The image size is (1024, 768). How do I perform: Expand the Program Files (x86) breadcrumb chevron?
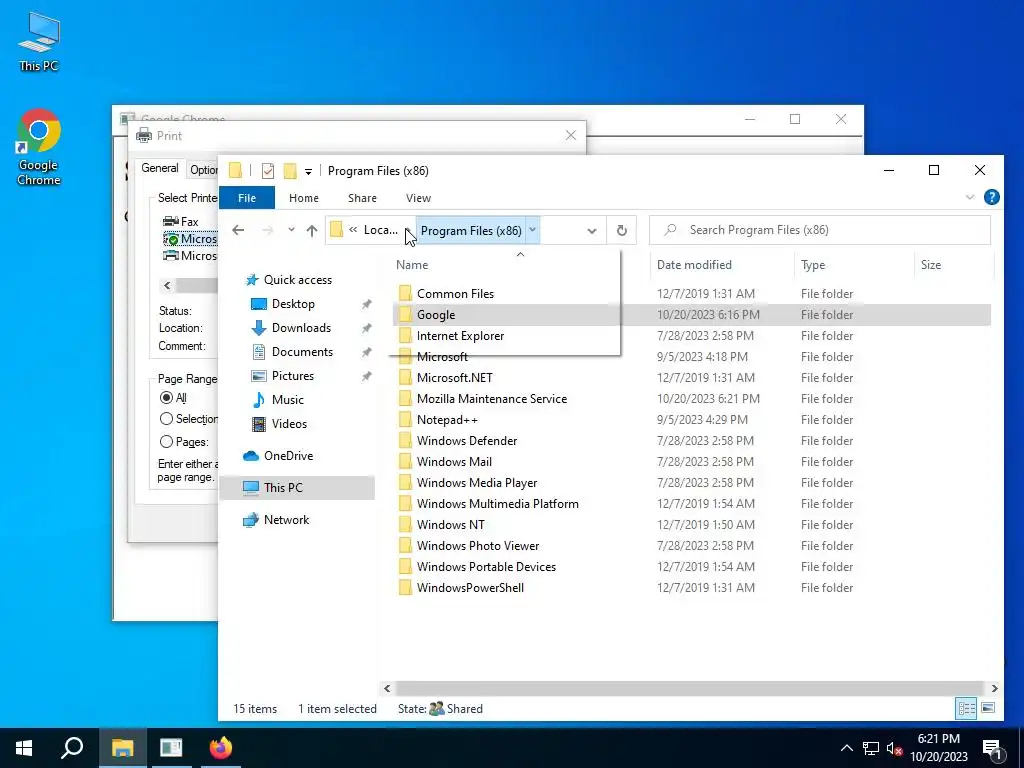(x=532, y=230)
